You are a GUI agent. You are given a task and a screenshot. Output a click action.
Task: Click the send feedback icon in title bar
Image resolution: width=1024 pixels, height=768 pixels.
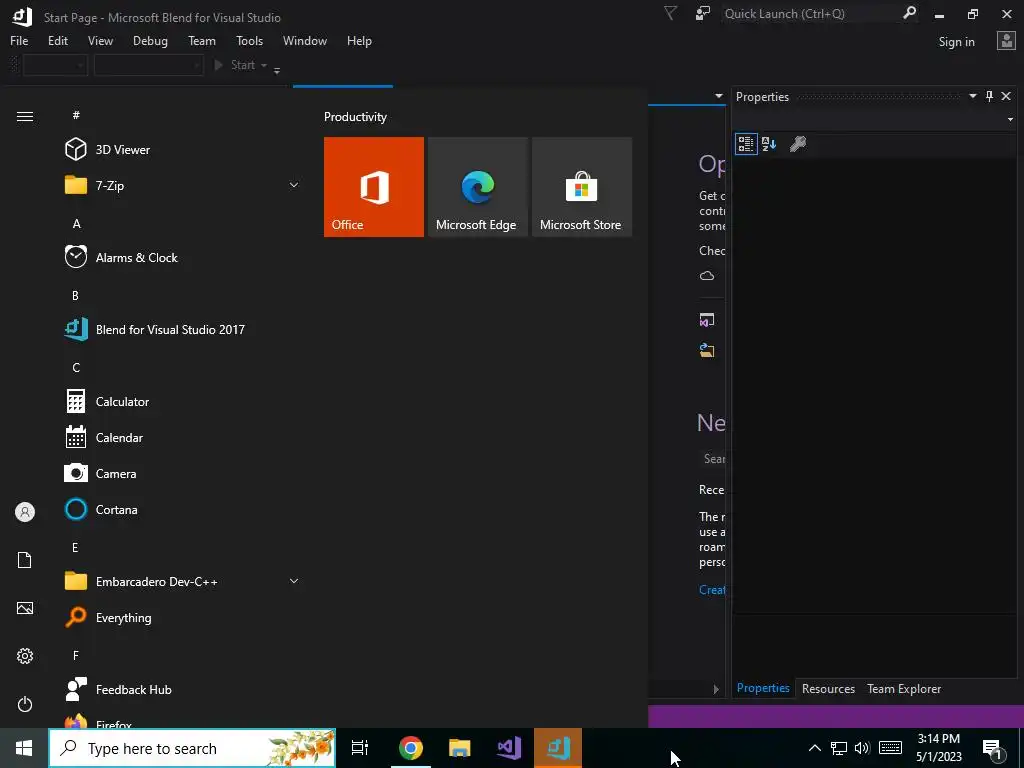click(x=703, y=13)
